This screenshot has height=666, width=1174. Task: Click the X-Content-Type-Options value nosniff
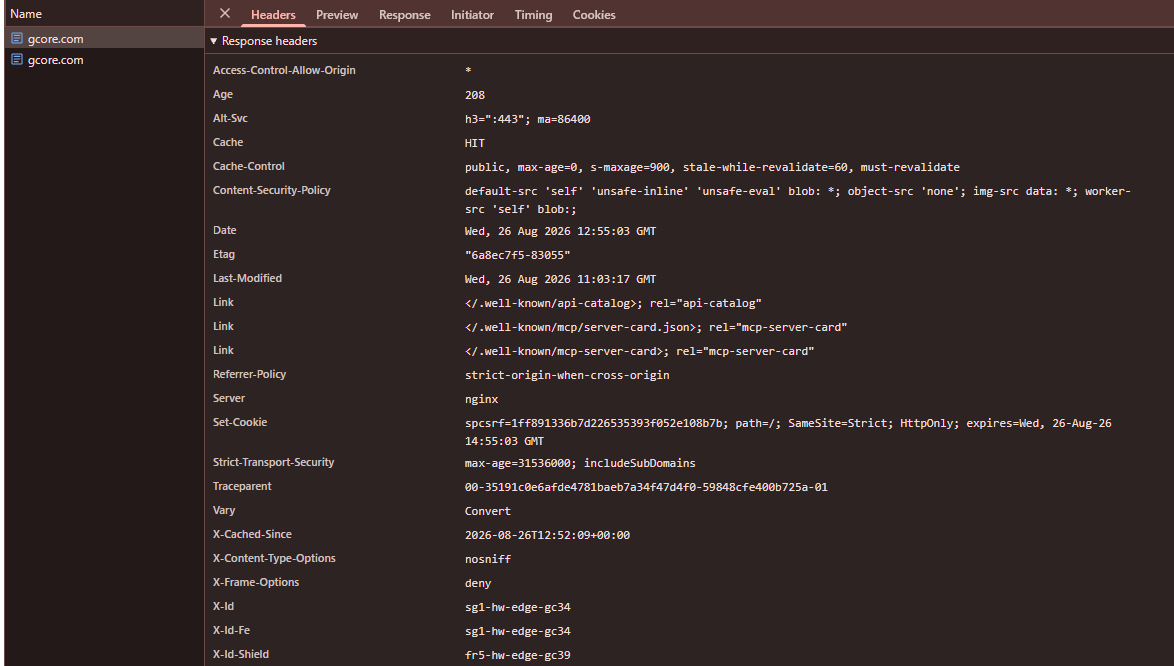(487, 559)
